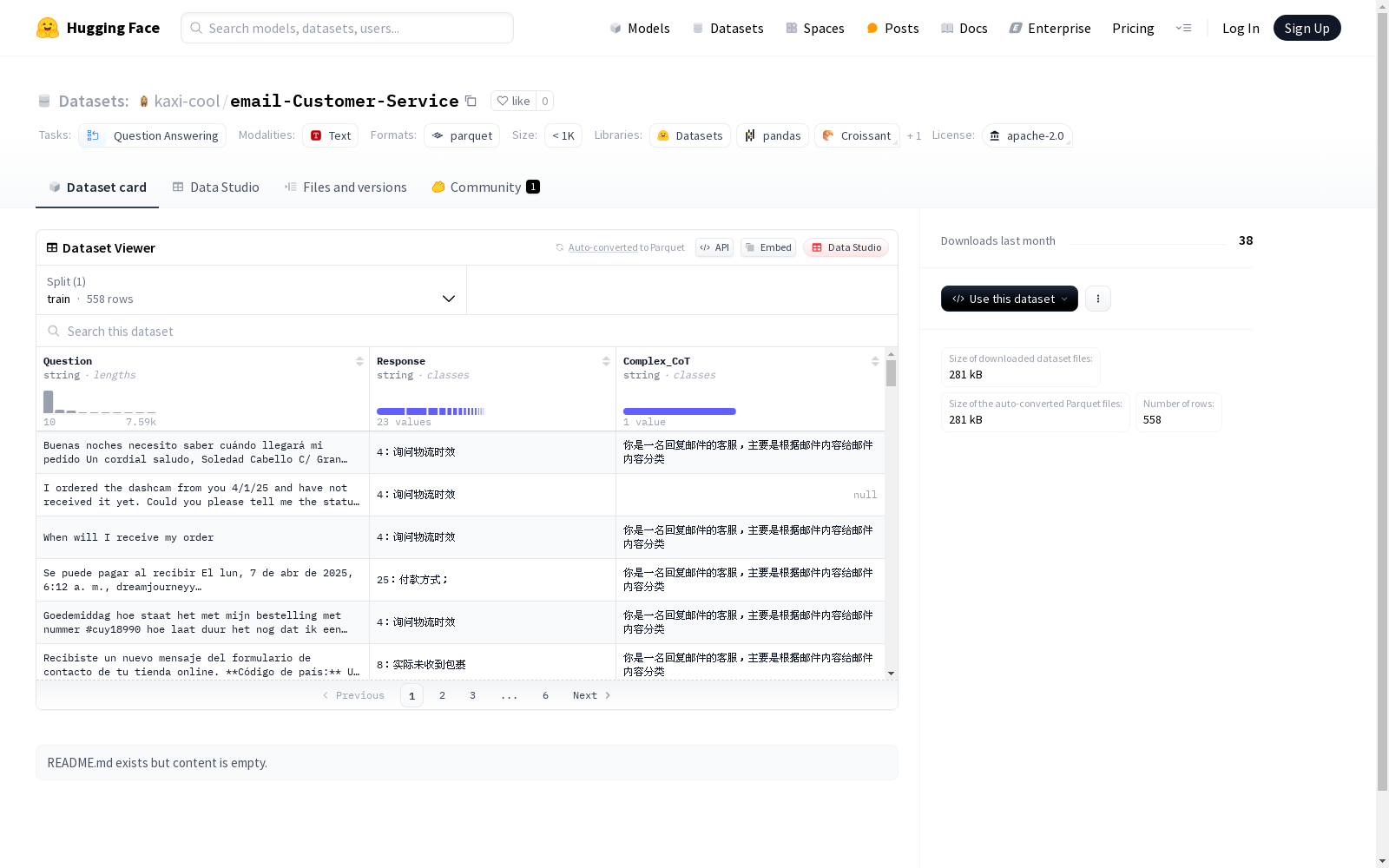Image resolution: width=1389 pixels, height=868 pixels.
Task: Go to page 3 of results
Action: [x=472, y=695]
